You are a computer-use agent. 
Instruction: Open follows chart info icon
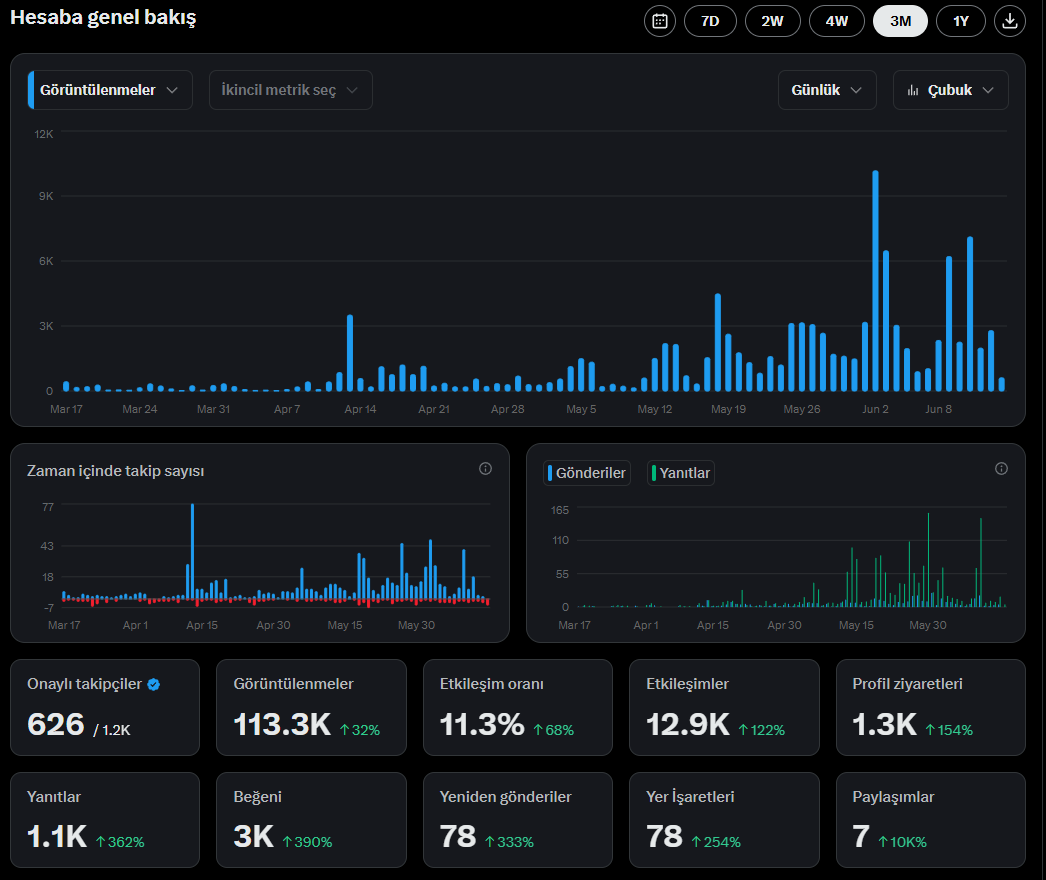point(485,468)
